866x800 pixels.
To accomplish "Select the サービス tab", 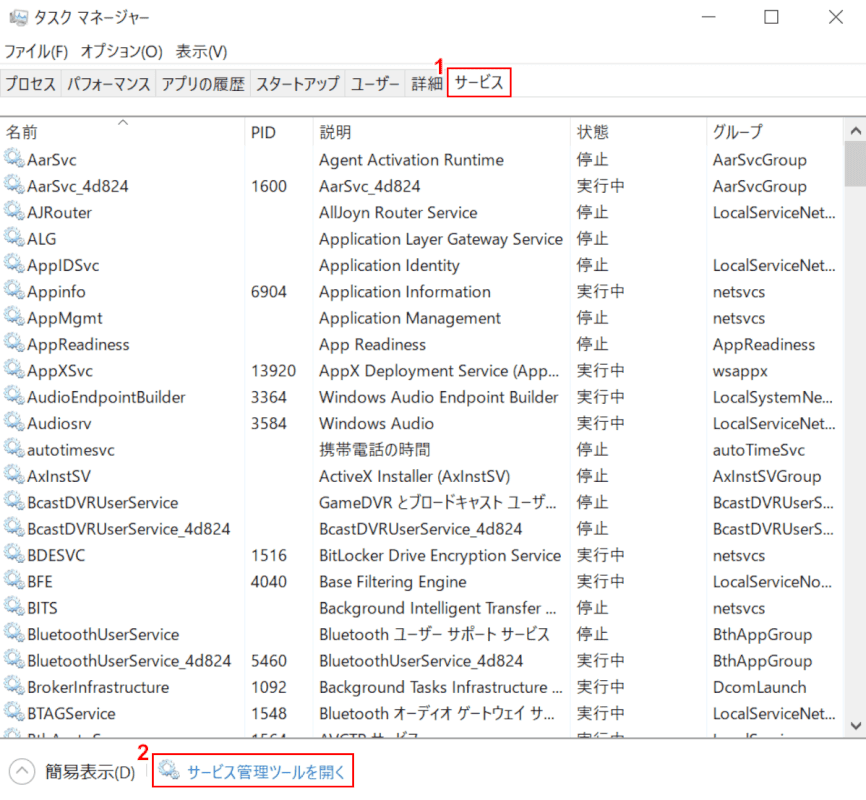I will (x=479, y=82).
